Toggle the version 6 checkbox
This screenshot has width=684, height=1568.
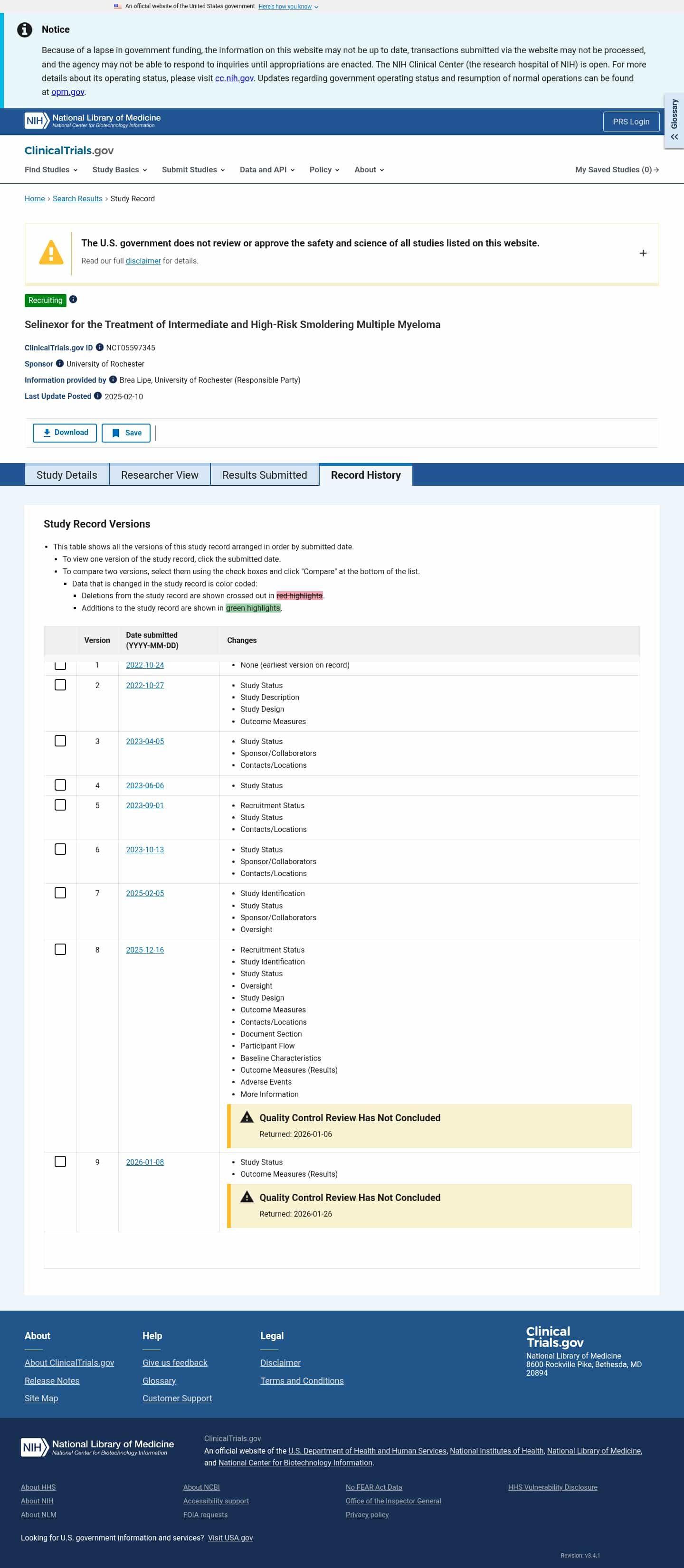pyautogui.click(x=60, y=849)
